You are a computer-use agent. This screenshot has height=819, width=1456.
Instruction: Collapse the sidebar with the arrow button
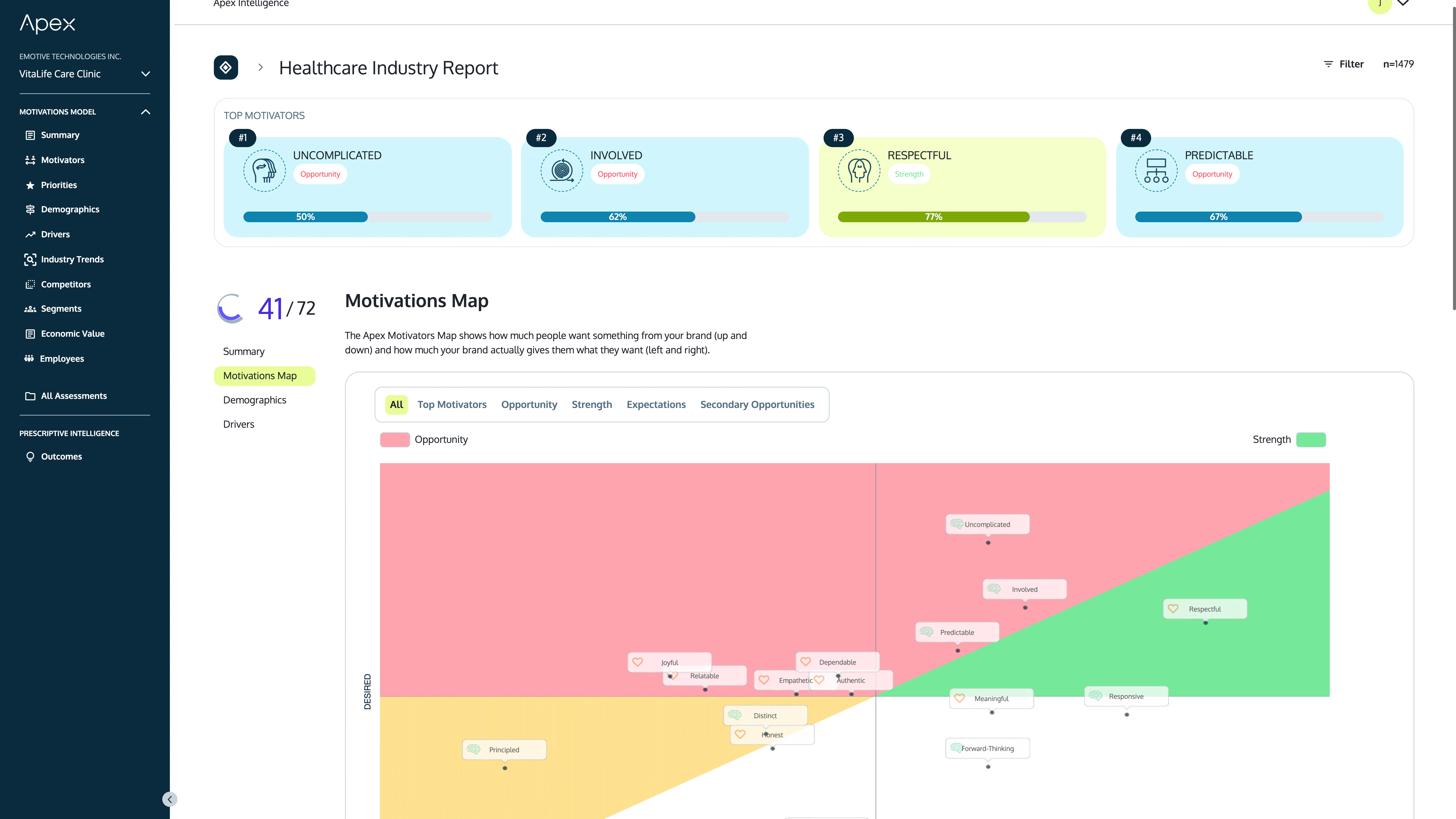point(169,799)
